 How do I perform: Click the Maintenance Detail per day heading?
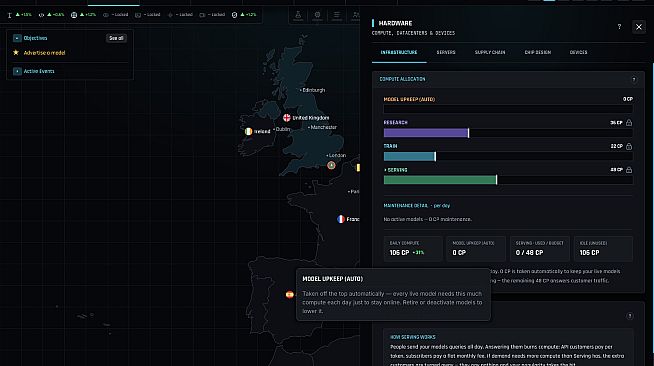point(417,206)
